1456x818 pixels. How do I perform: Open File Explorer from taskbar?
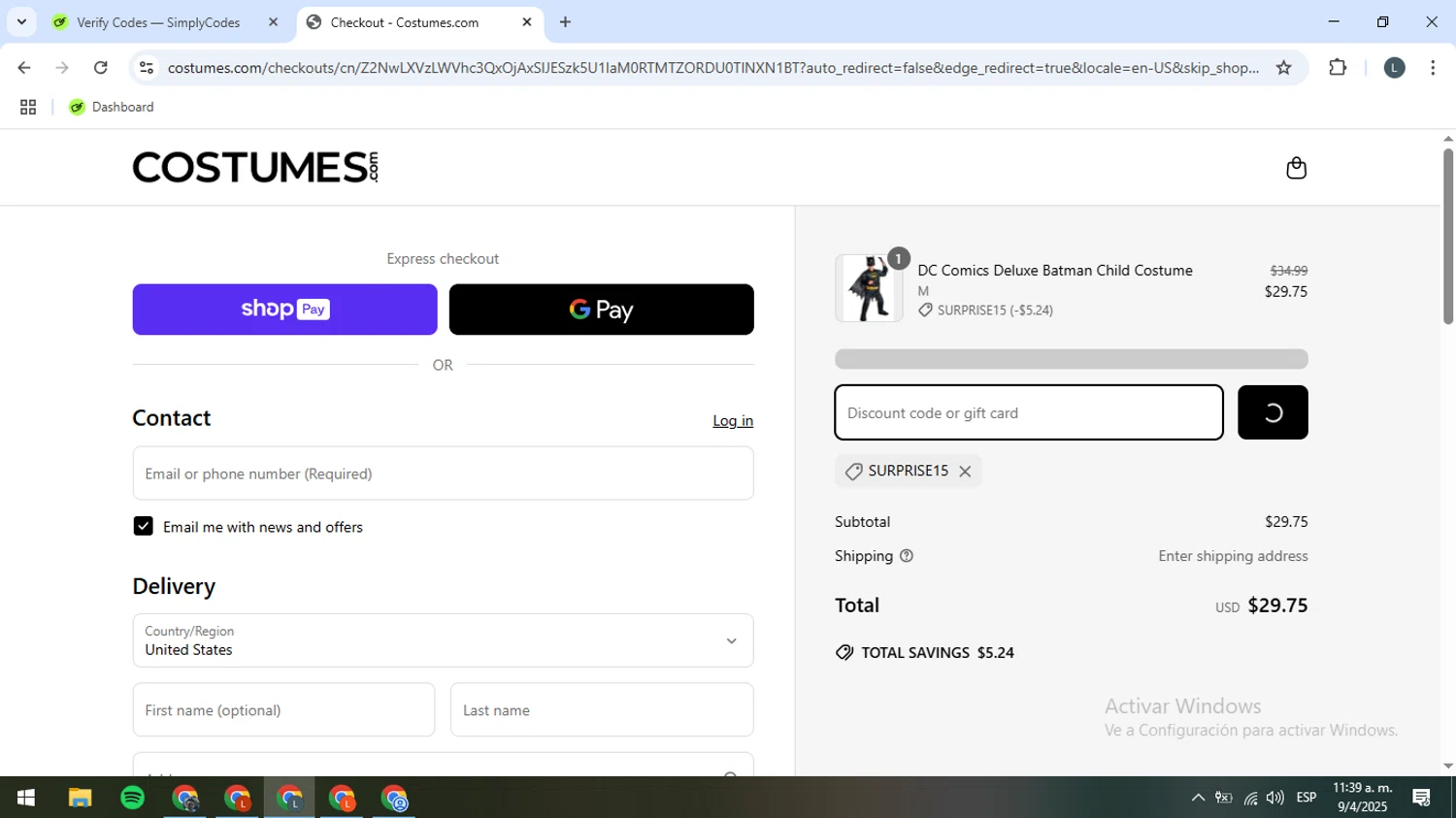tap(80, 798)
